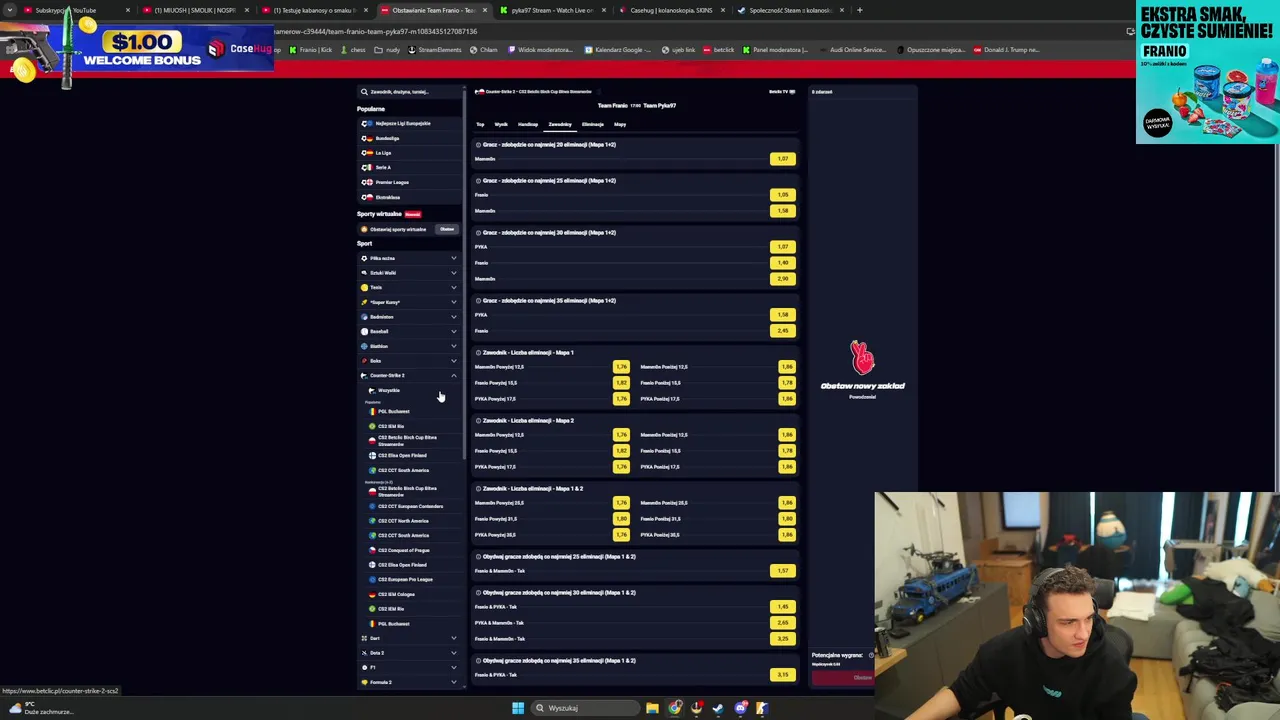Click the sidebar search field
Image resolution: width=1280 pixels, height=720 pixels.
[410, 92]
